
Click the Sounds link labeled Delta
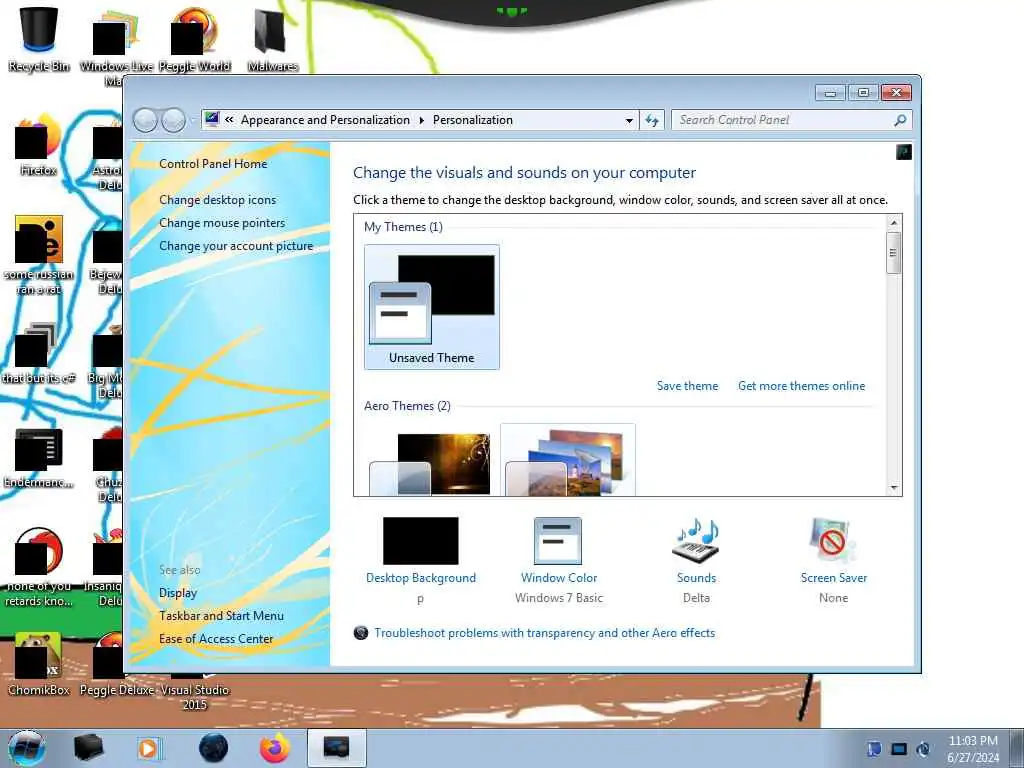point(696,578)
